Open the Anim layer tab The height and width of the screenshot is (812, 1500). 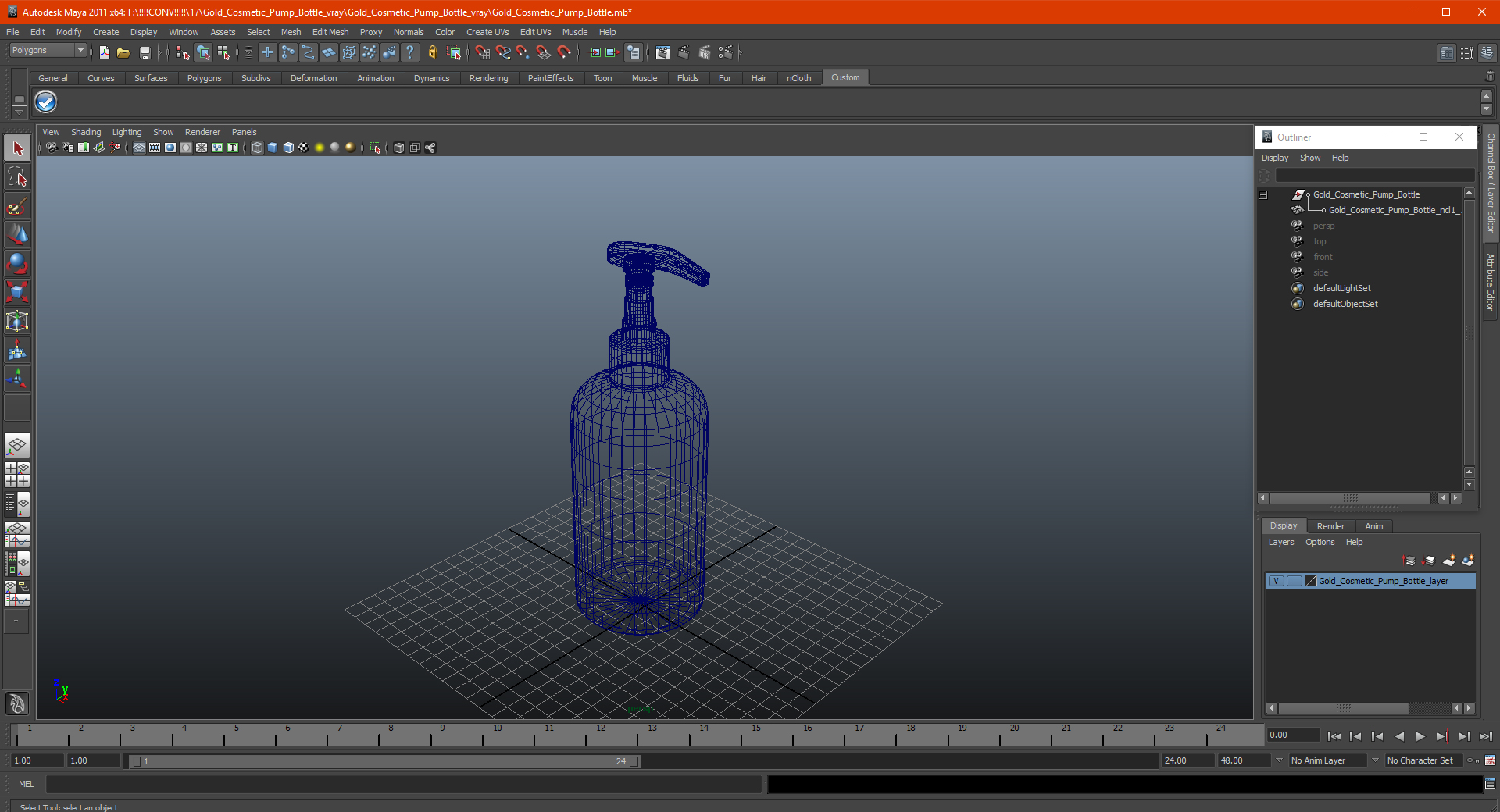(x=1373, y=526)
